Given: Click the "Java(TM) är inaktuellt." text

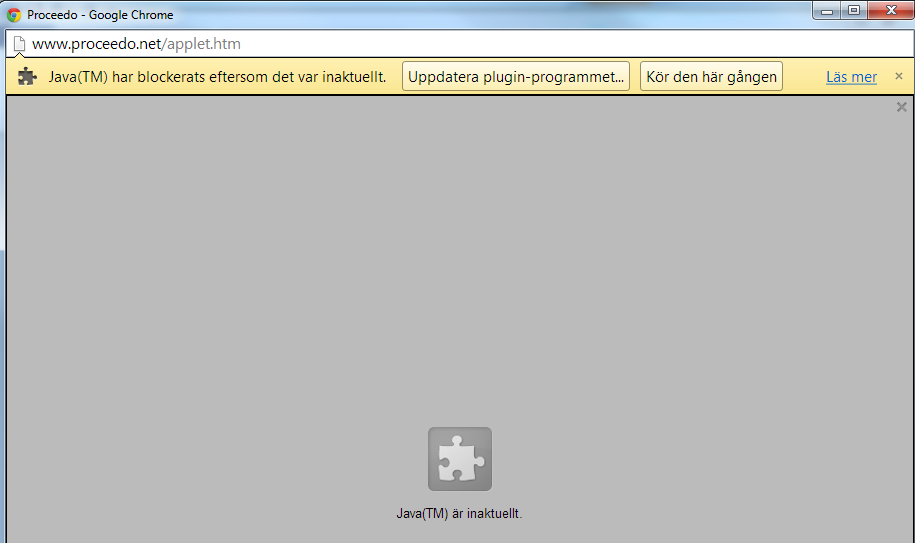Looking at the screenshot, I should coord(459,514).
